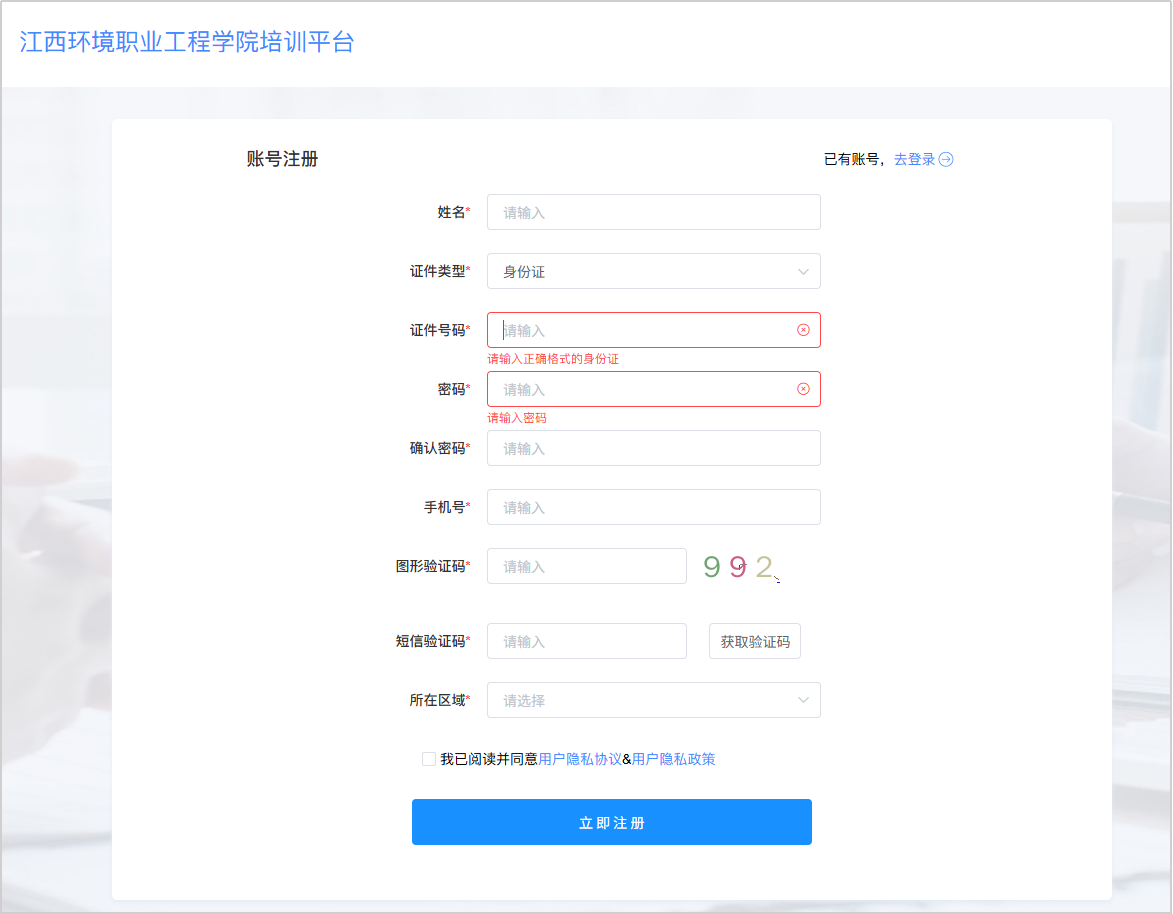Image resolution: width=1173 pixels, height=914 pixels.
Task: Tick the 我已阅读并同意 privacy checkbox
Action: 429,759
